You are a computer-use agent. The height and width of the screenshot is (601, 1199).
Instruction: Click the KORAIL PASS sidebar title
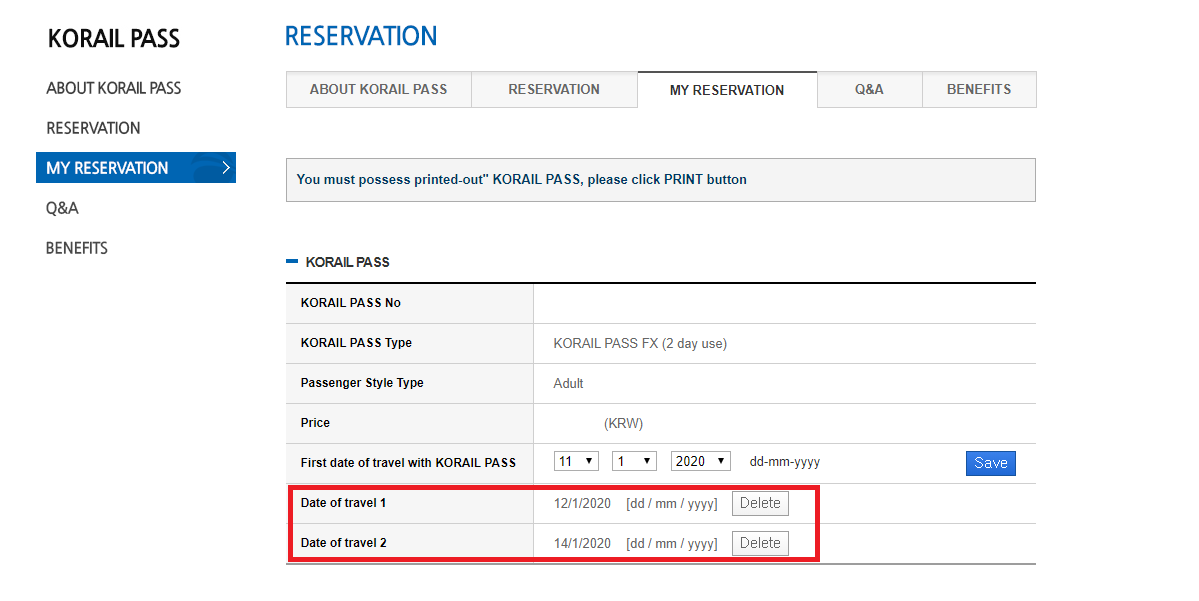pos(114,39)
